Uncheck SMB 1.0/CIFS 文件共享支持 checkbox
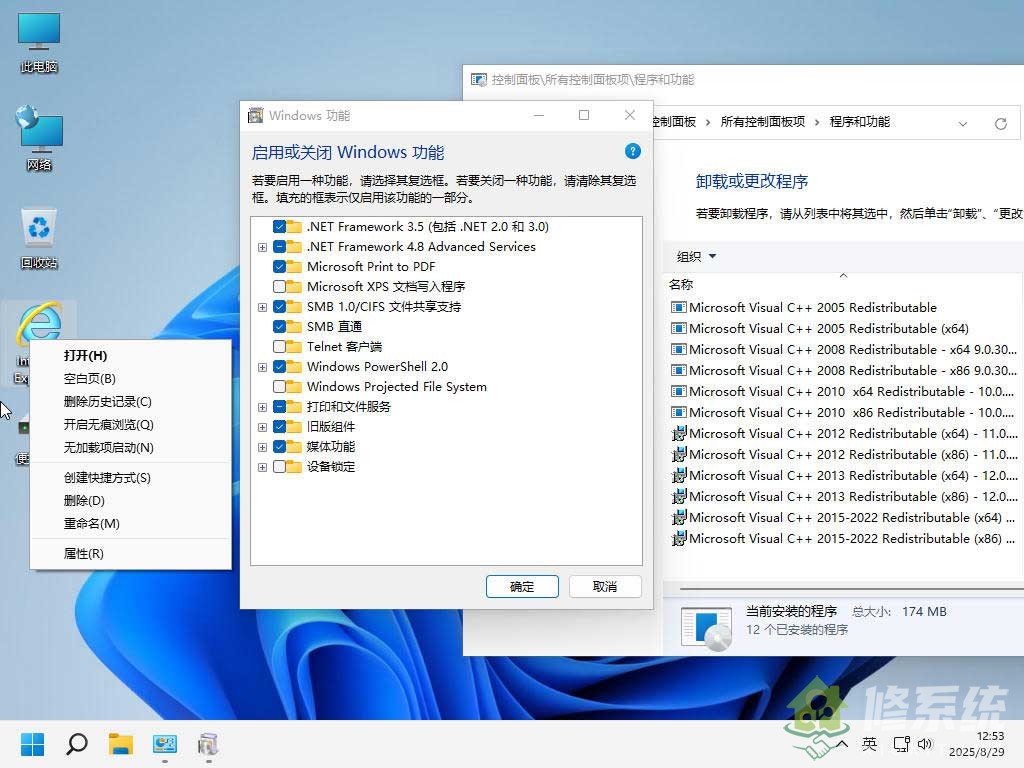 280,306
